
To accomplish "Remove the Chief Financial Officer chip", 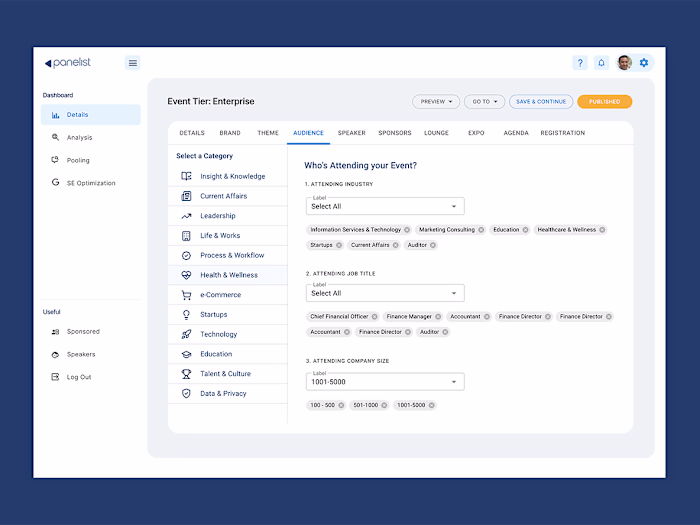I will (374, 317).
